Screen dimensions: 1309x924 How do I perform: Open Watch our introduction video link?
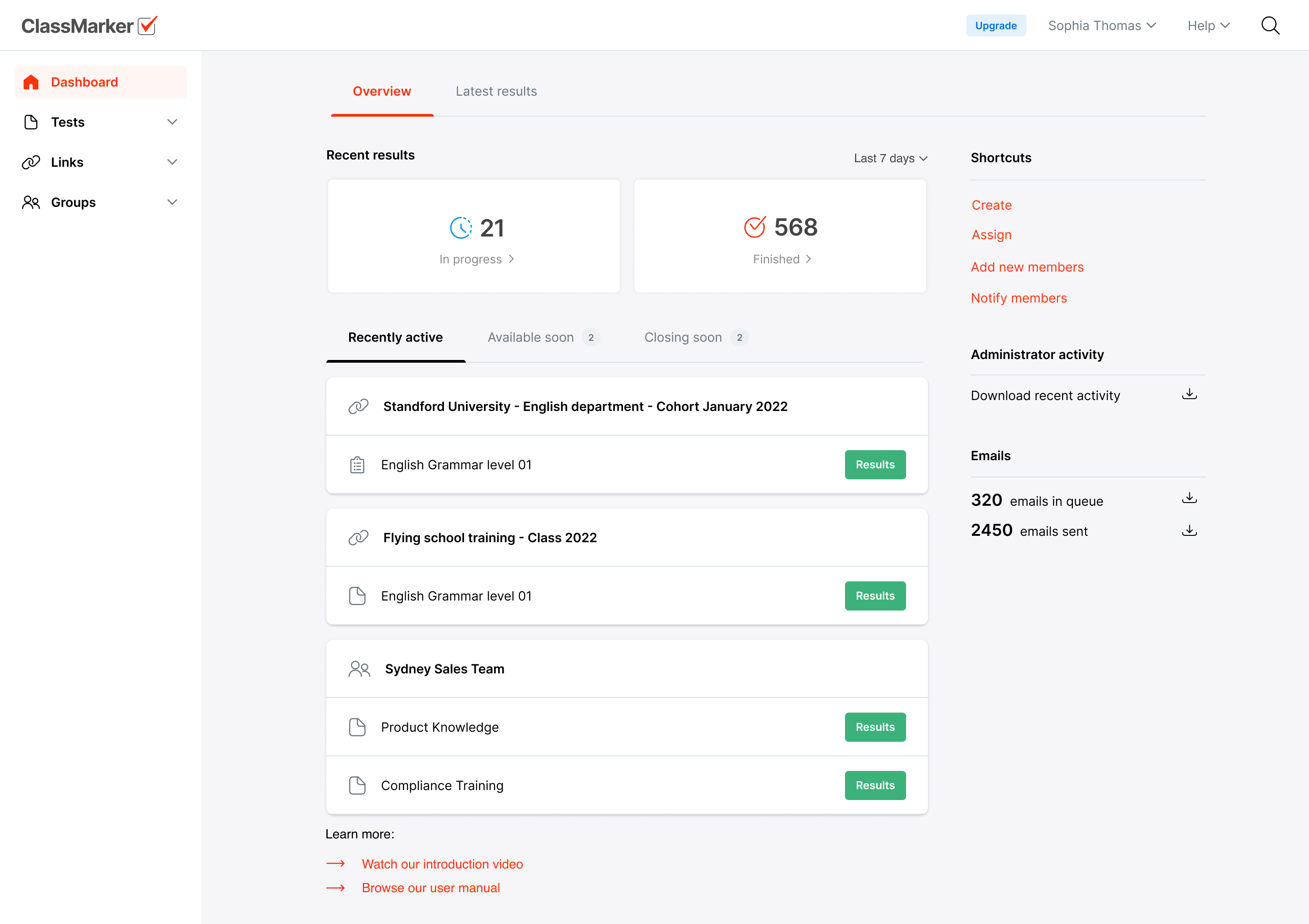point(442,864)
